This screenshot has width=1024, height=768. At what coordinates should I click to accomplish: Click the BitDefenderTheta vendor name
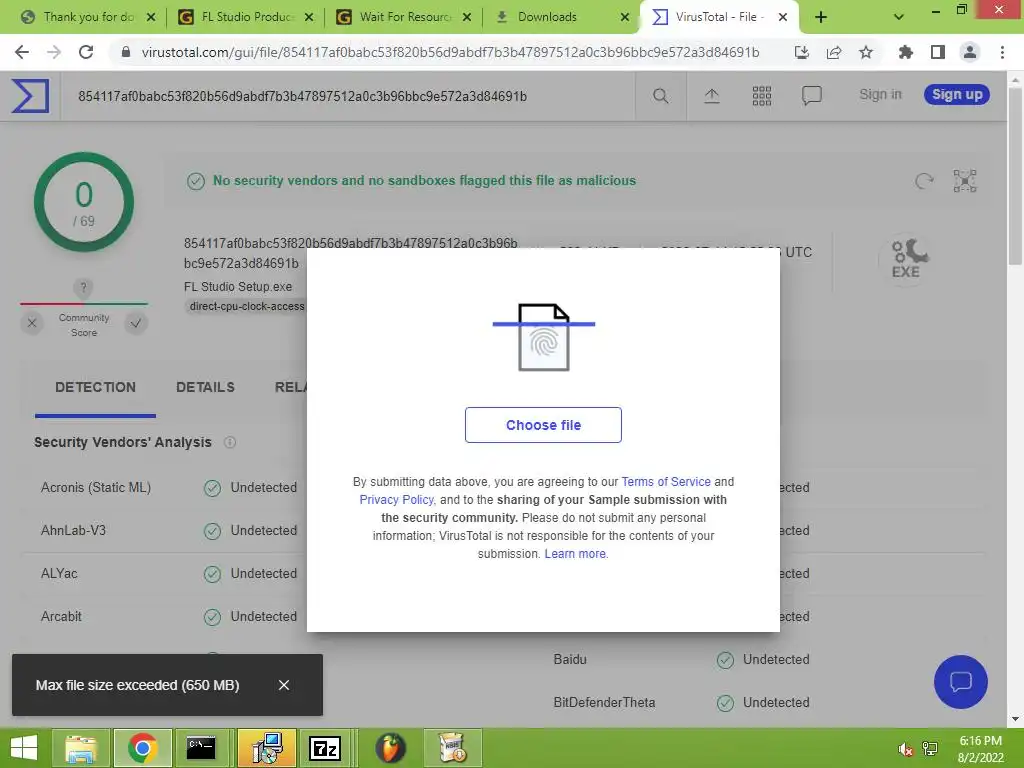tap(604, 703)
